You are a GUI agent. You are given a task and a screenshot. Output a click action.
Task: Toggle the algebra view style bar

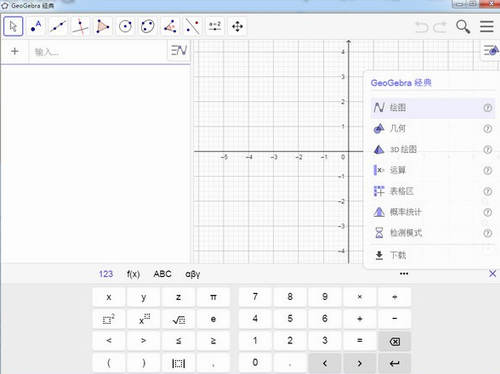pyautogui.click(x=179, y=51)
